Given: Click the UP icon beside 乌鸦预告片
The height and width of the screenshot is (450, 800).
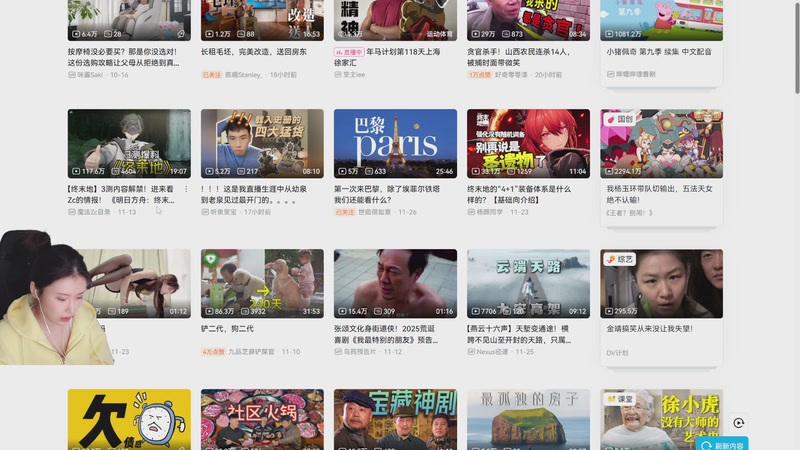Looking at the screenshot, I should click(x=338, y=352).
